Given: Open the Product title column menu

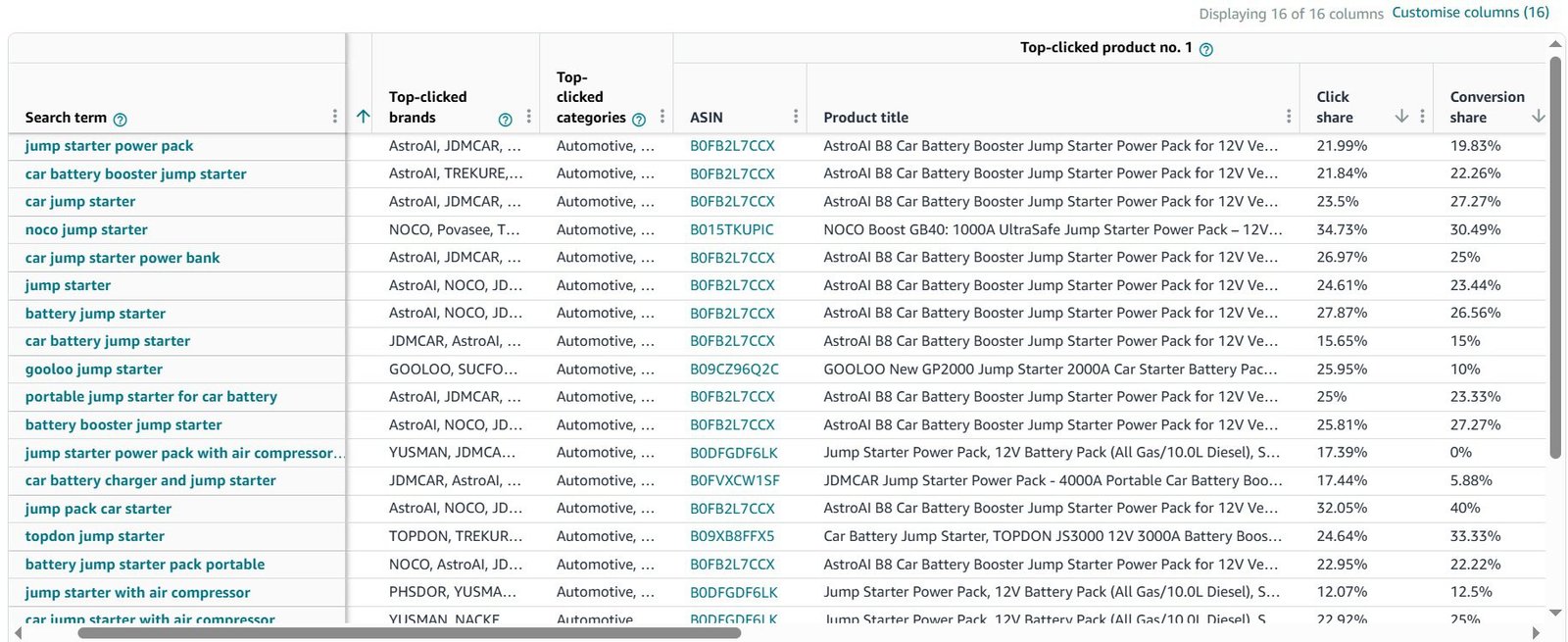Looking at the screenshot, I should [1289, 117].
